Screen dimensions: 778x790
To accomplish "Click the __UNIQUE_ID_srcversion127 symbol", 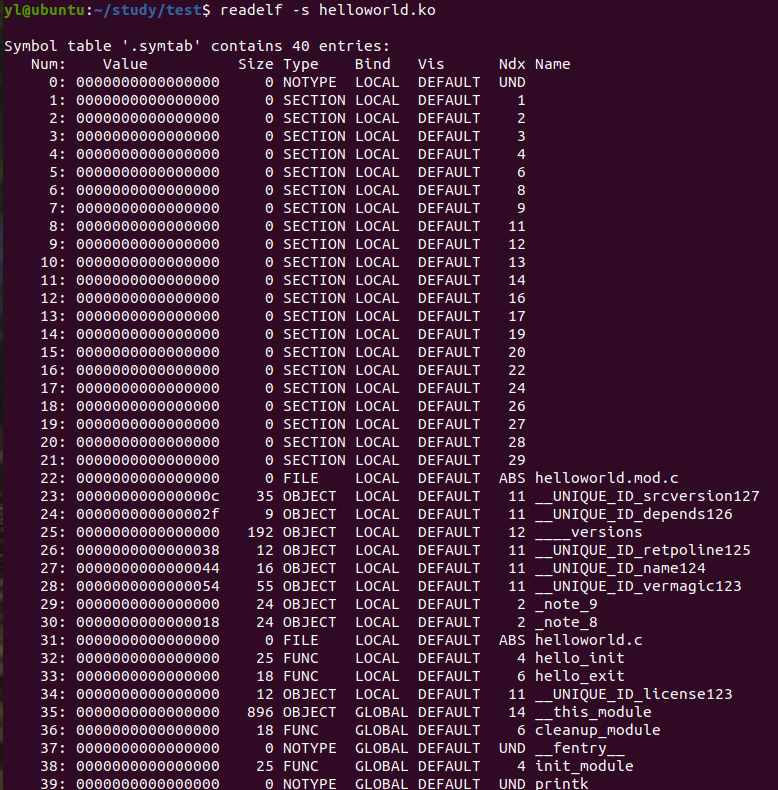I will pos(647,496).
